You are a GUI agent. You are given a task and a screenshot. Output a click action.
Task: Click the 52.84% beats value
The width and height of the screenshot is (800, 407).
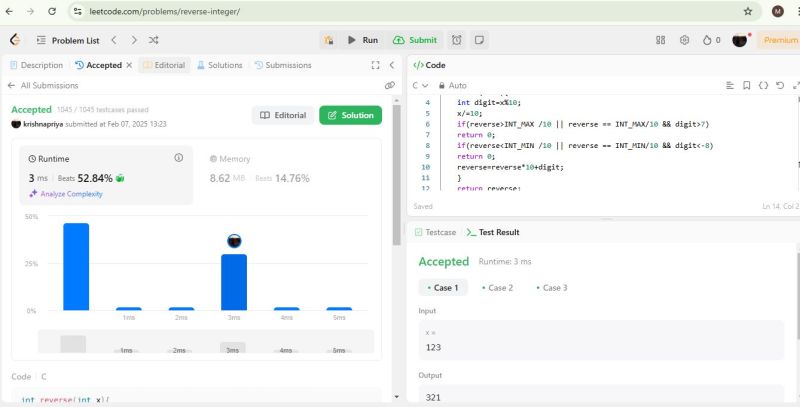[x=95, y=178]
